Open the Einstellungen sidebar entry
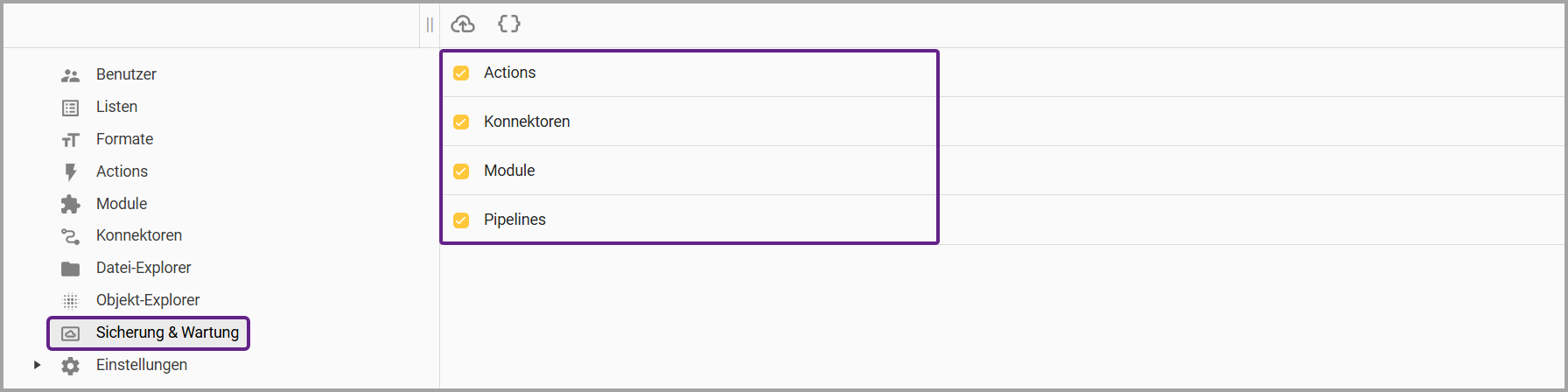The height and width of the screenshot is (392, 1568). click(x=141, y=365)
